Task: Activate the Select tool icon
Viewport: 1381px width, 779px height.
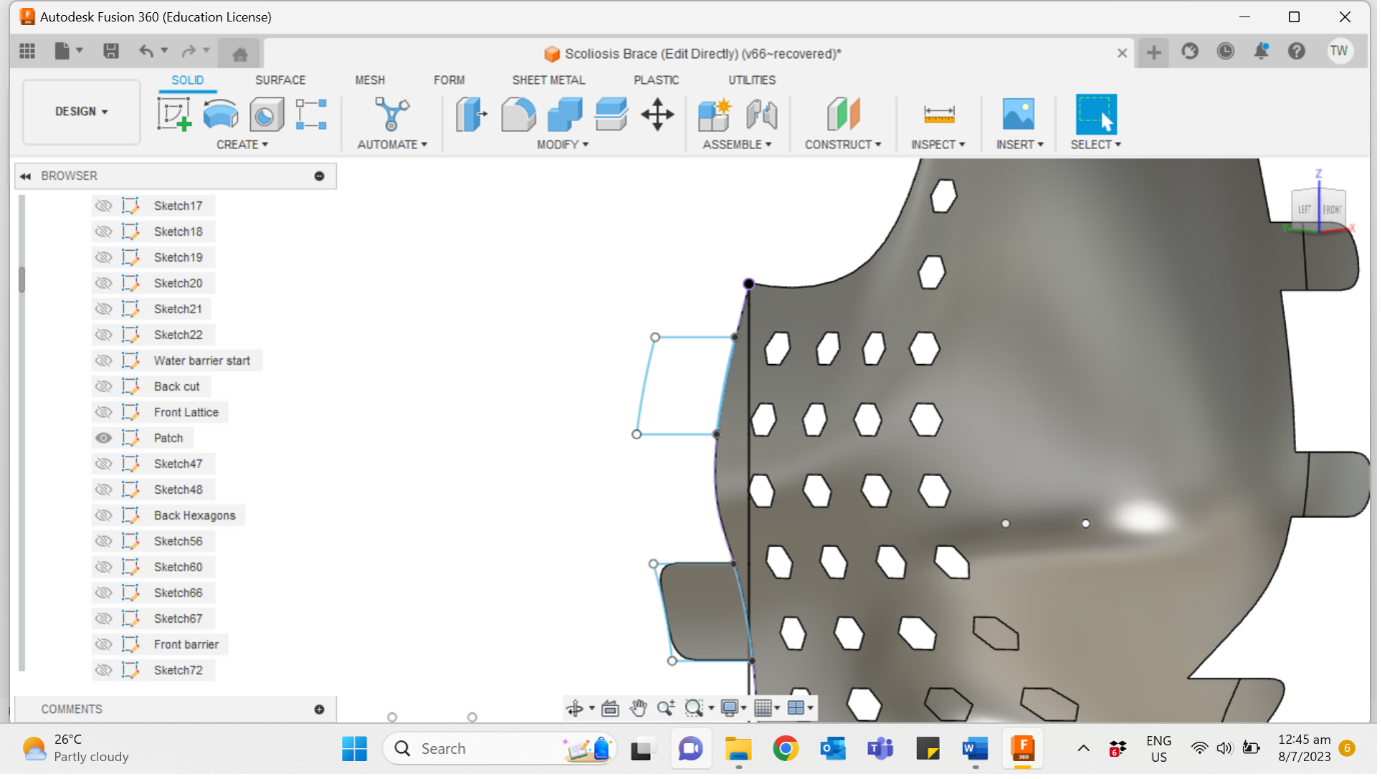Action: [1096, 115]
